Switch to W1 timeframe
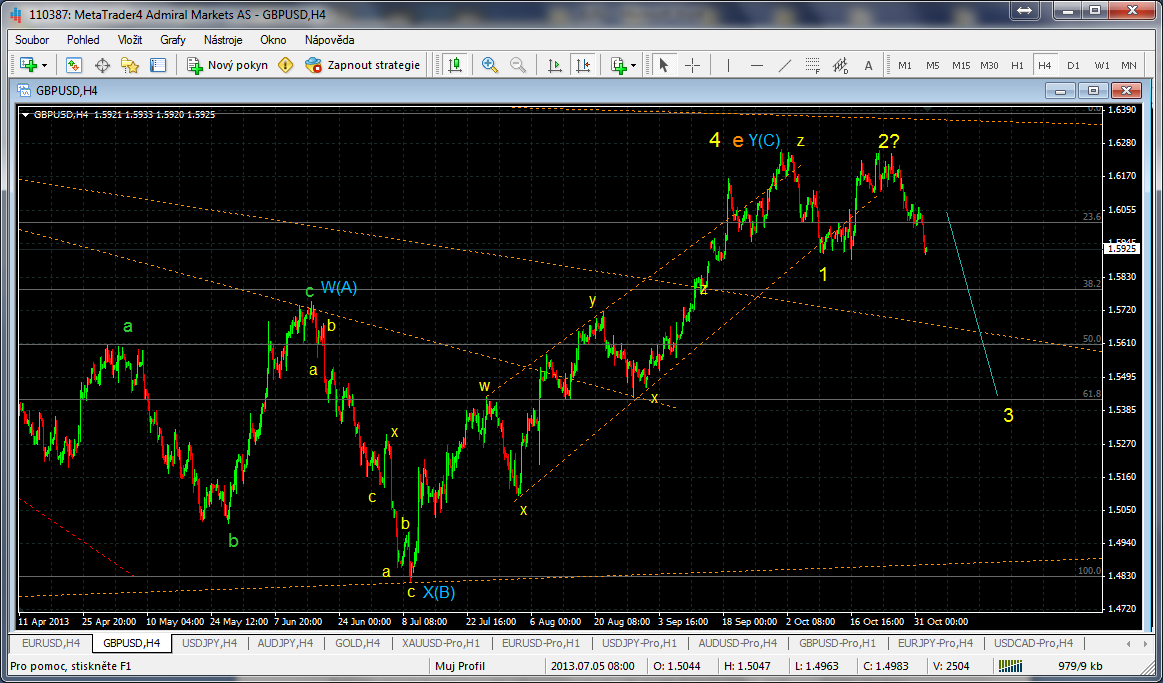Screen dimensions: 1163x683 pos(1101,65)
